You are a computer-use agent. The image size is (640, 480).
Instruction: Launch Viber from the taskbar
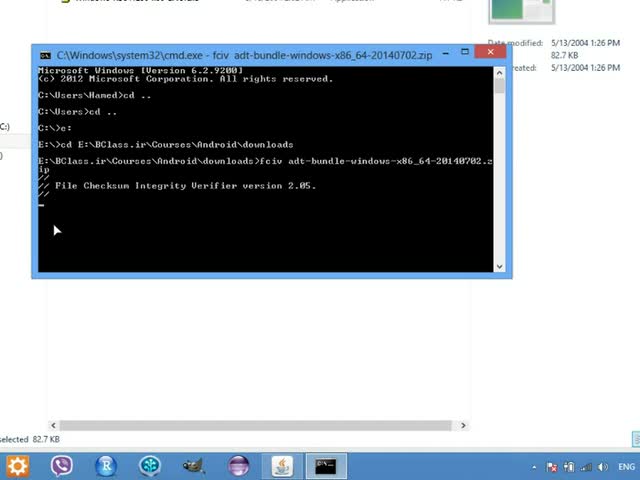tap(62, 466)
